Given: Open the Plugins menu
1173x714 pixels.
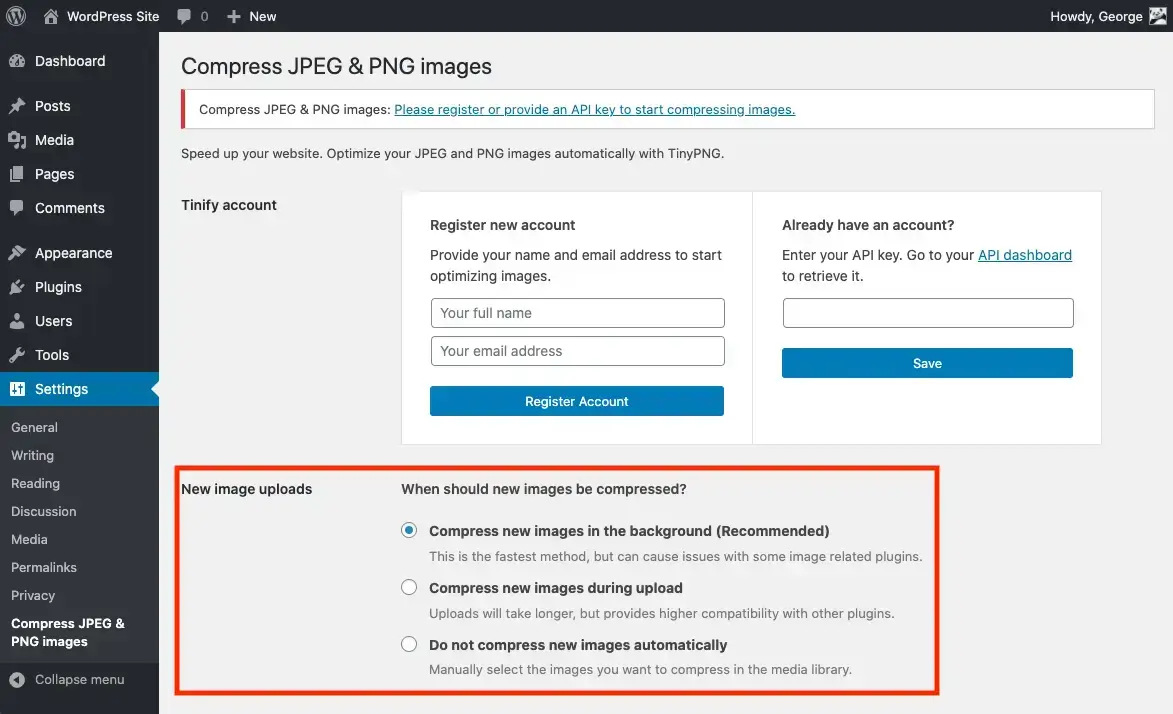Looking at the screenshot, I should click(58, 287).
